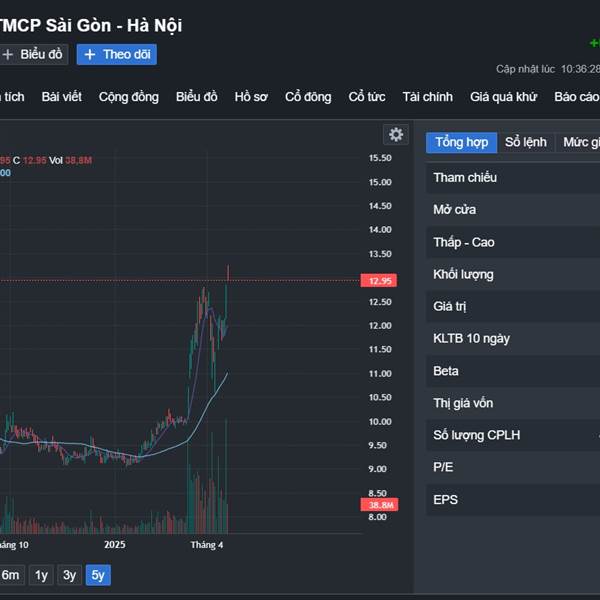600x600 pixels.
Task: Click the Mở cửa row
Action: 513,210
